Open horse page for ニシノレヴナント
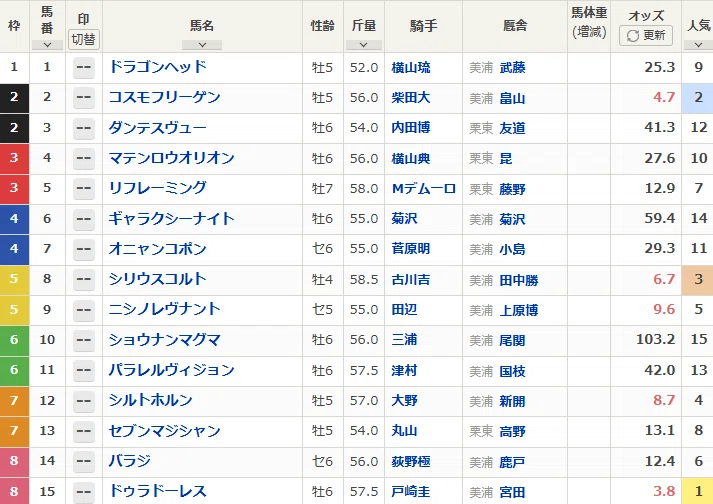Screen dimensions: 713x504 (x=165, y=309)
